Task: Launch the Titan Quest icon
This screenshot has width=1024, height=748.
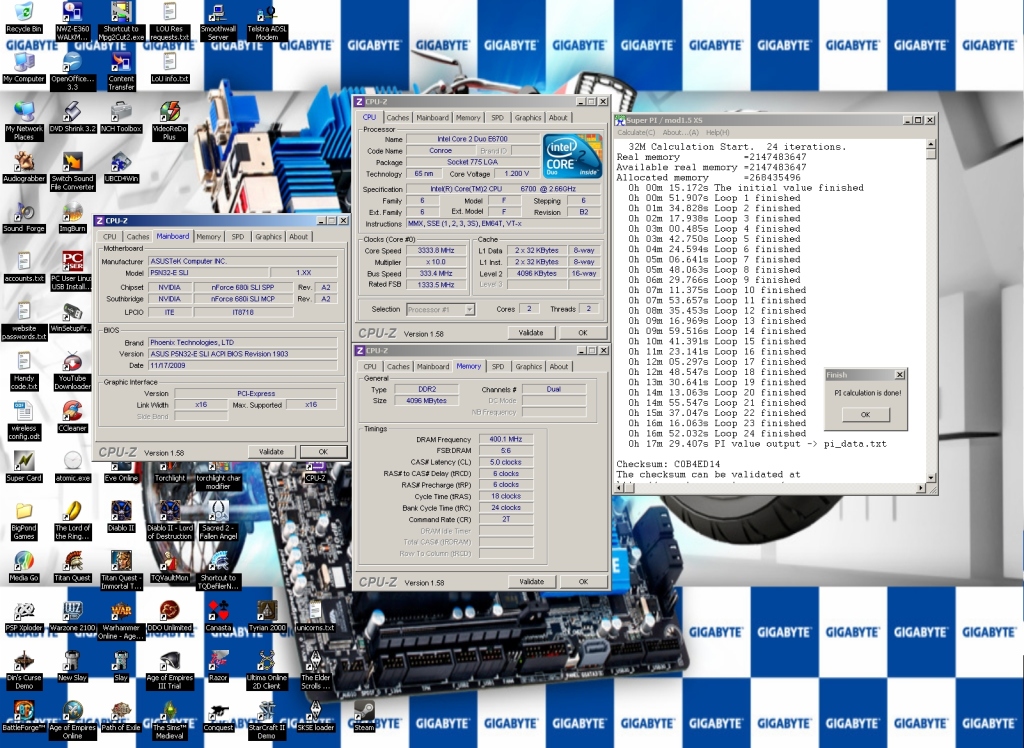Action: (72, 566)
